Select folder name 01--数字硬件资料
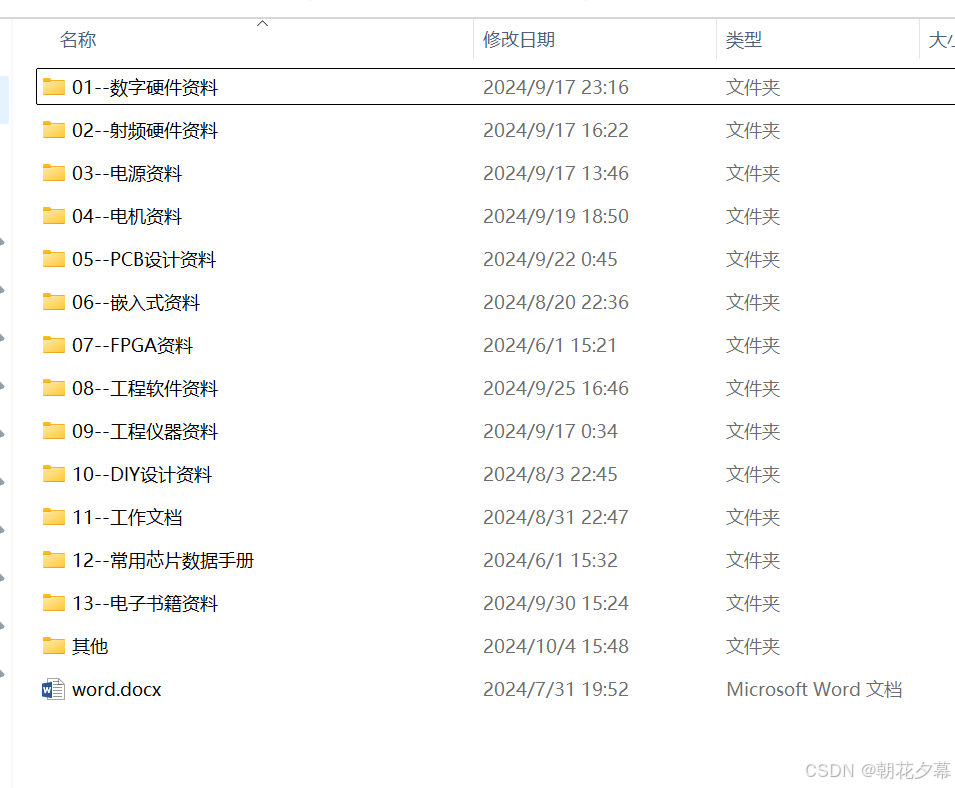This screenshot has height=788, width=955. pyautogui.click(x=145, y=87)
